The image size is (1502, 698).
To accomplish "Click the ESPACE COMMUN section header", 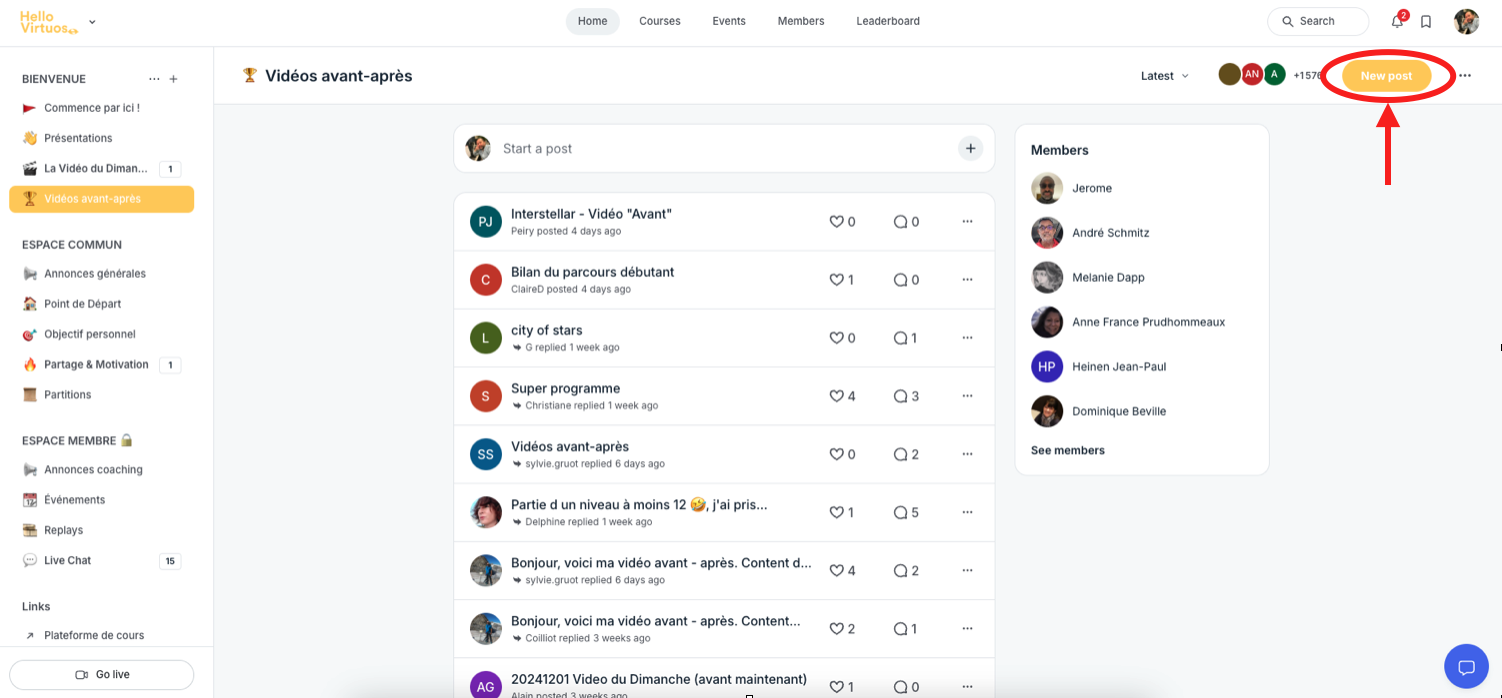I will [x=72, y=244].
